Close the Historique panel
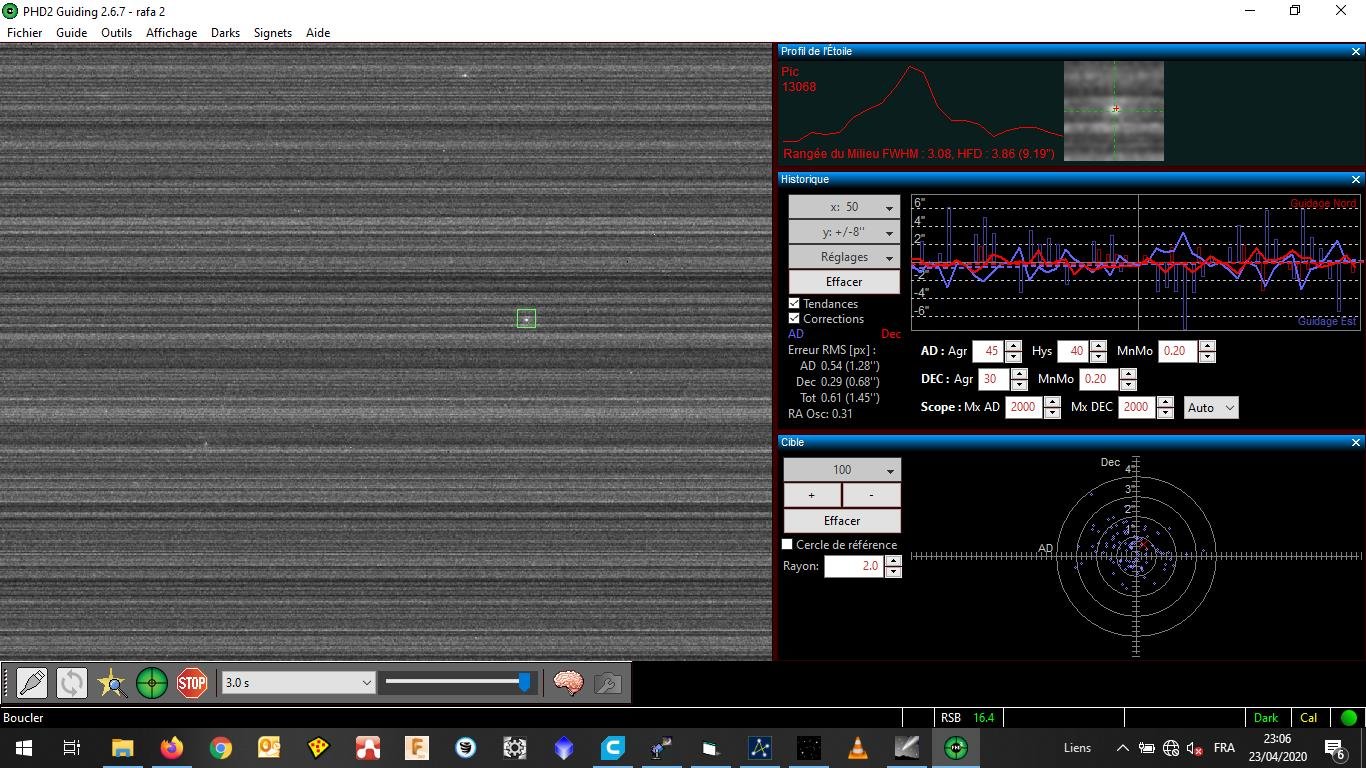The image size is (1366, 768). click(x=1356, y=179)
